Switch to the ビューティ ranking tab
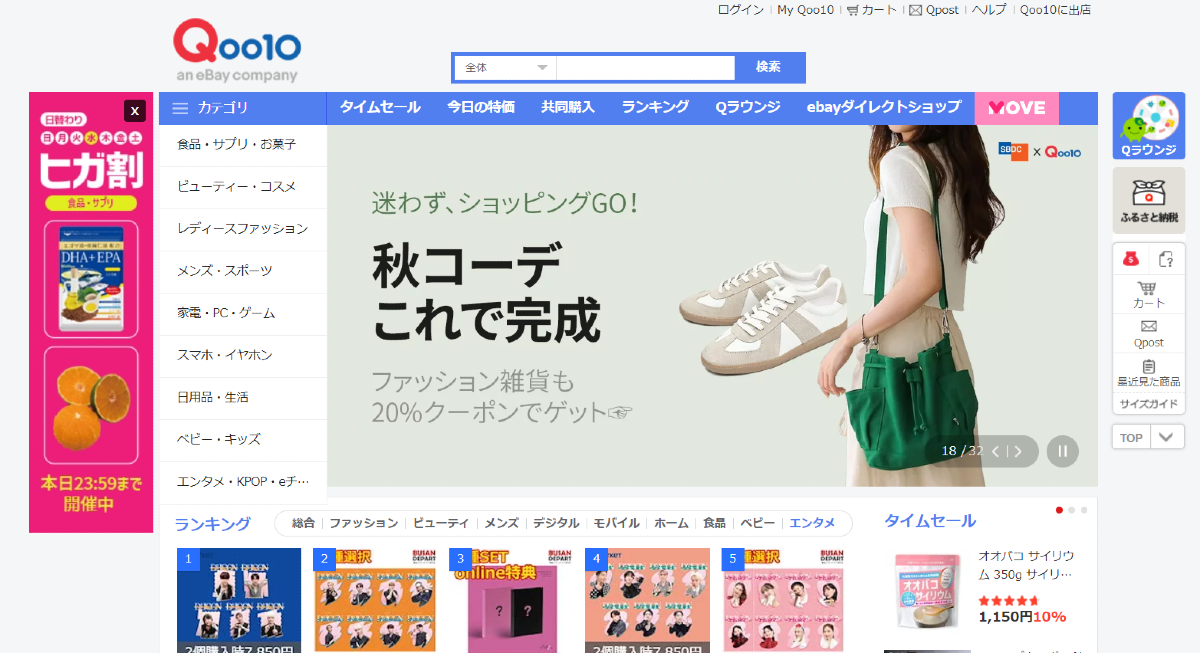Image resolution: width=1200 pixels, height=653 pixels. 441,522
